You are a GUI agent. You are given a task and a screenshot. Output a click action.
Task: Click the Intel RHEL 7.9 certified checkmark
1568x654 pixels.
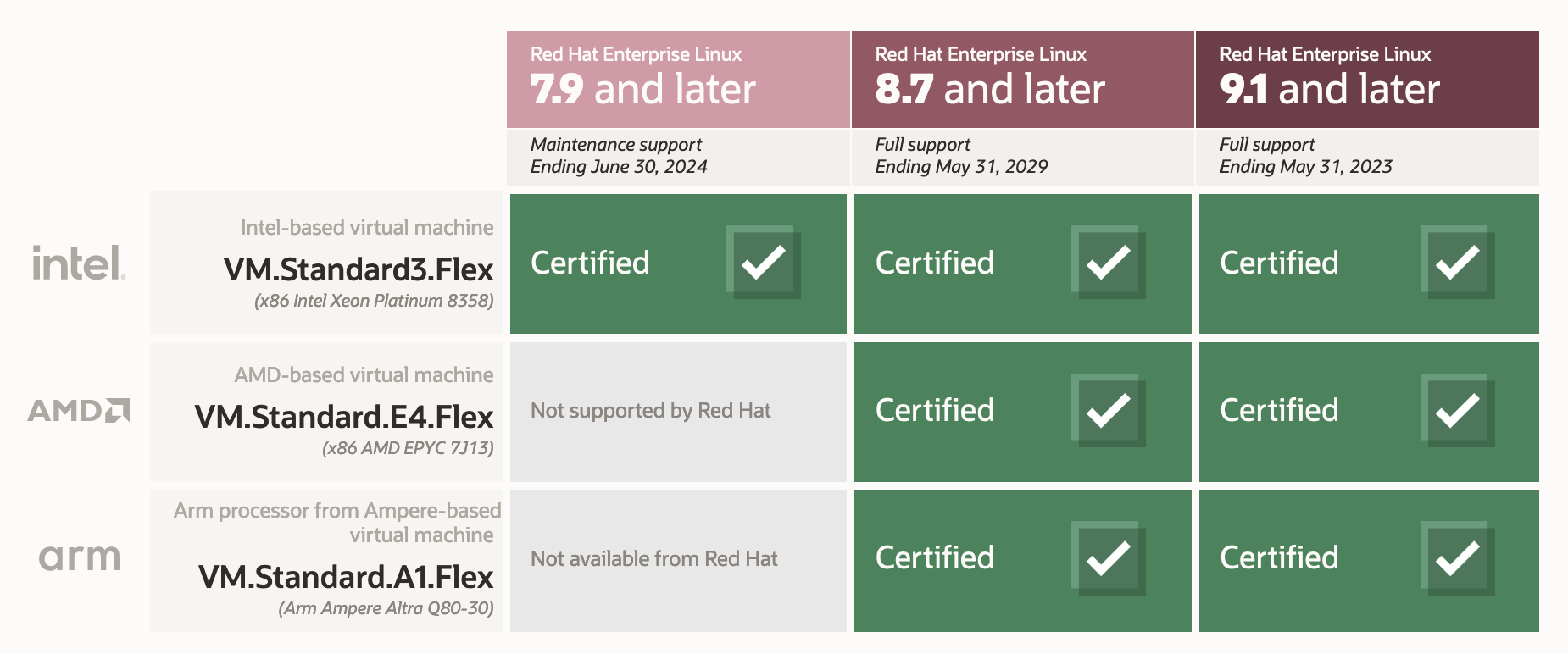(x=764, y=263)
